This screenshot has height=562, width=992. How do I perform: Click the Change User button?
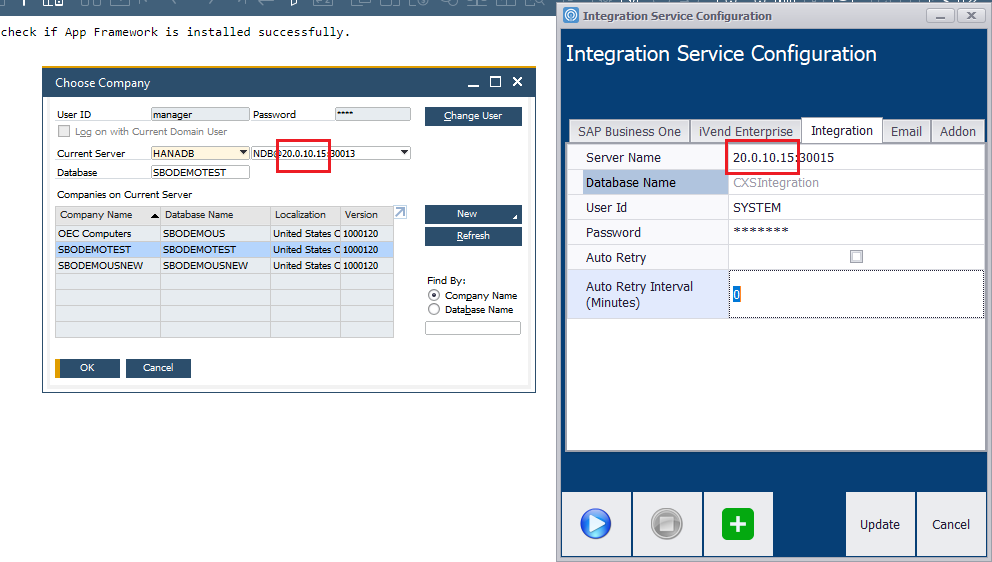click(x=473, y=116)
